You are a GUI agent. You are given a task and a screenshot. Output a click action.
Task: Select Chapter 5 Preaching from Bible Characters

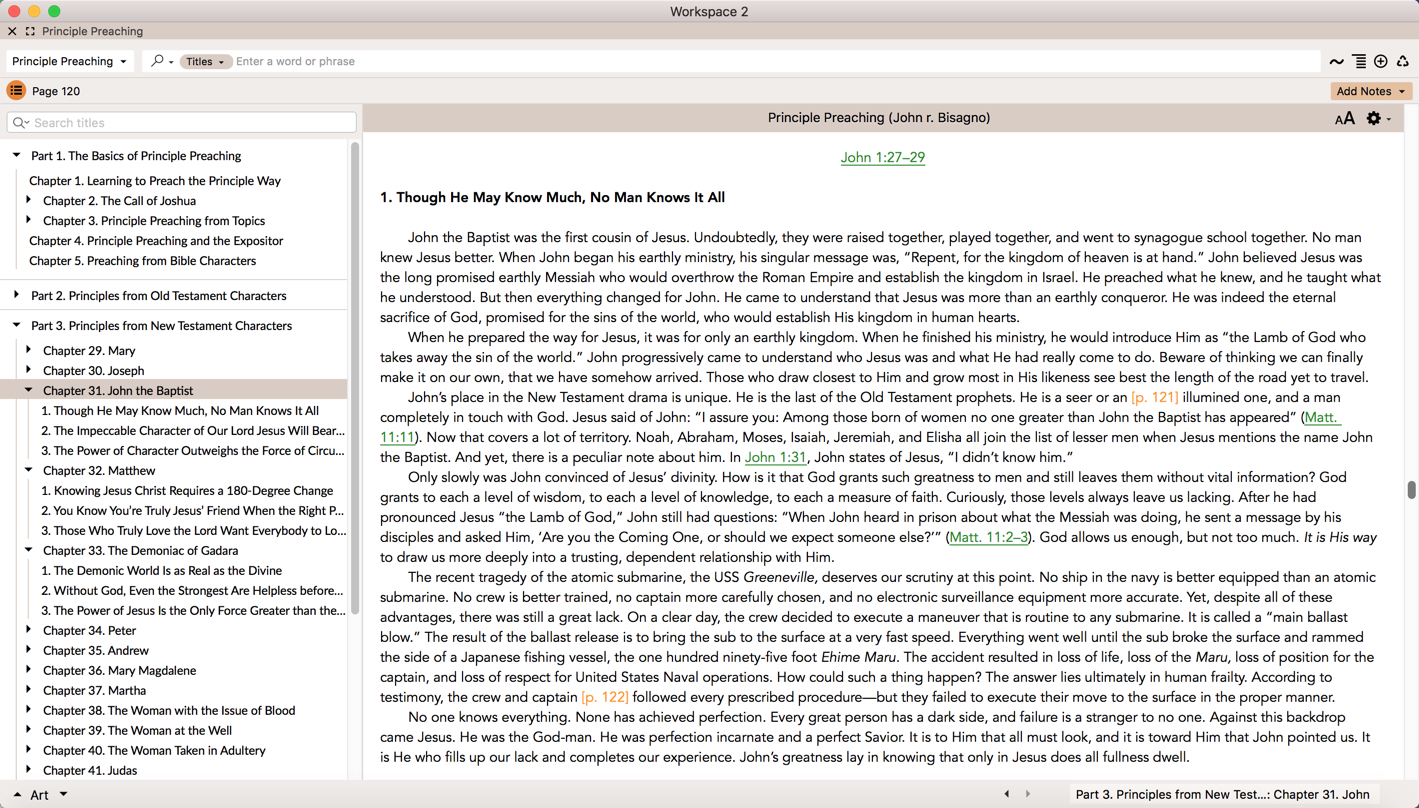point(142,261)
